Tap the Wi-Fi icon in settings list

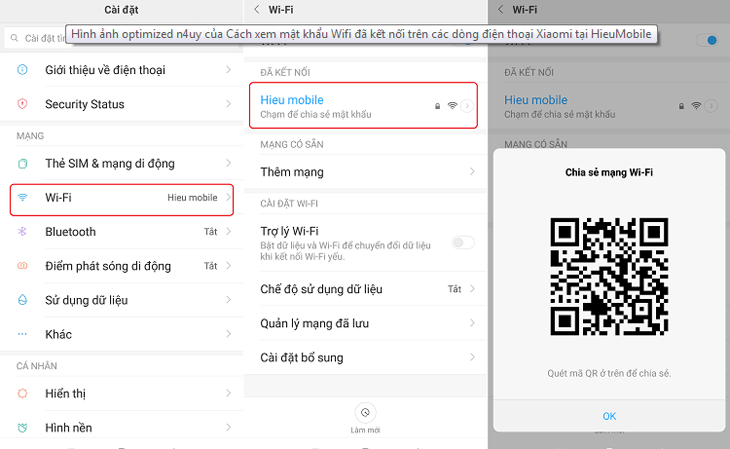click(x=22, y=197)
